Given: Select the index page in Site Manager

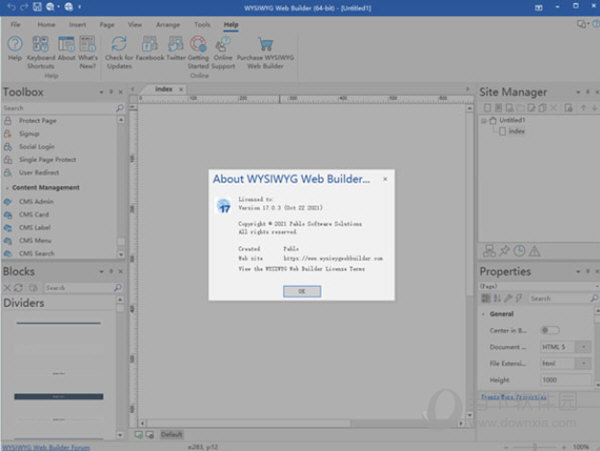Looking at the screenshot, I should [x=516, y=131].
